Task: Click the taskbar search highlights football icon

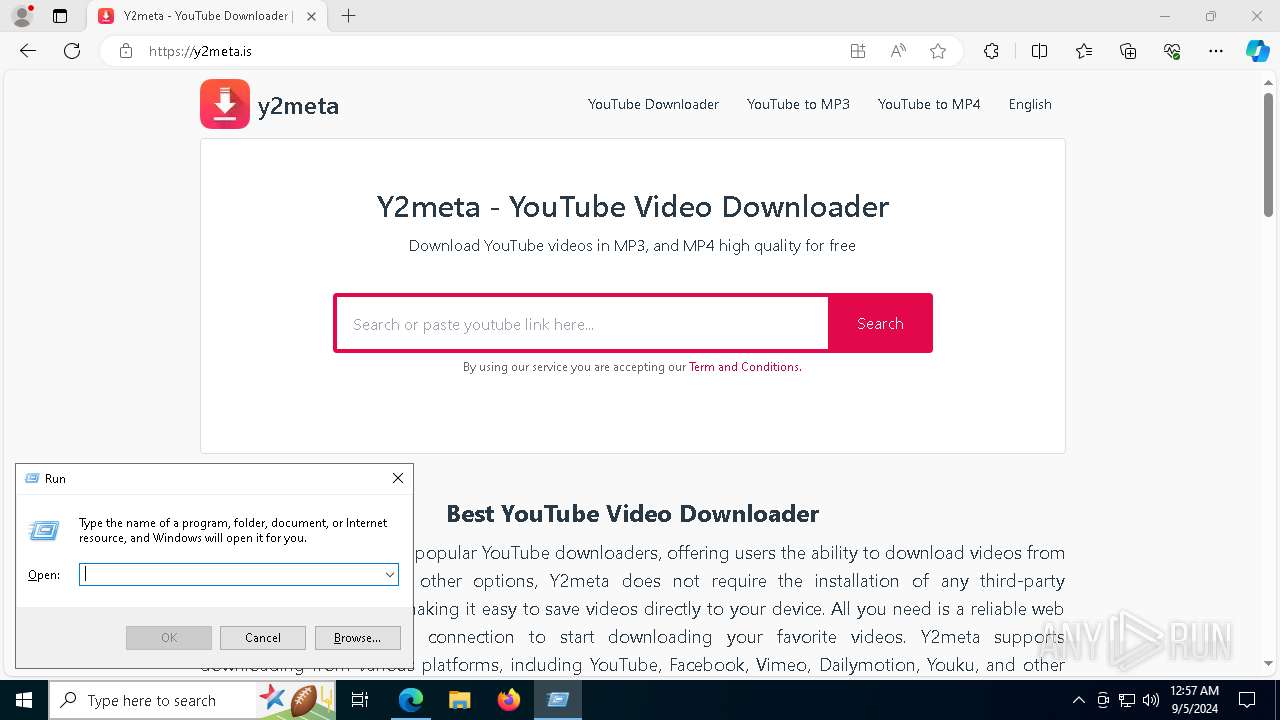Action: [304, 700]
